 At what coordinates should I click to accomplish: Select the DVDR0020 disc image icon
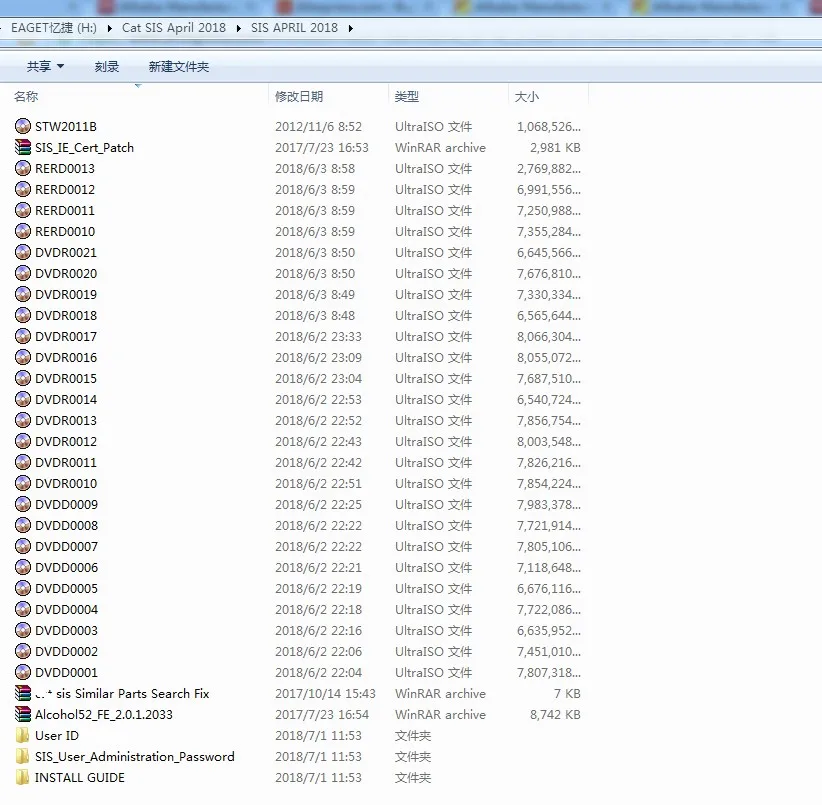click(23, 273)
